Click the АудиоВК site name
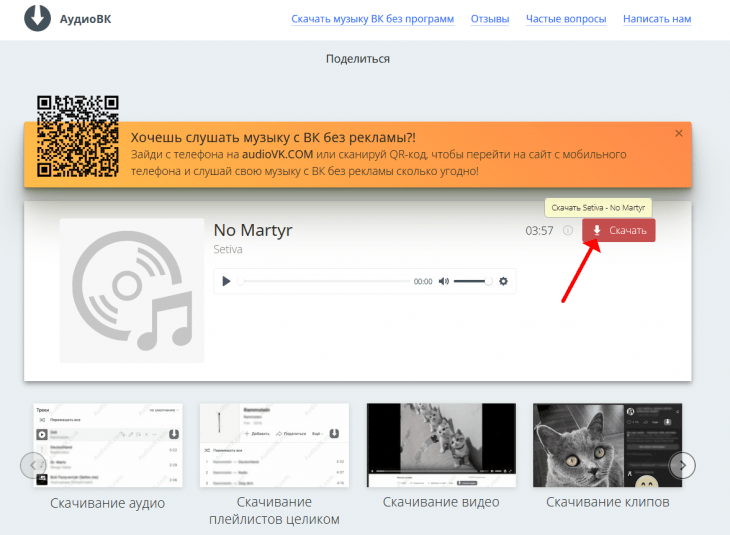 86,19
